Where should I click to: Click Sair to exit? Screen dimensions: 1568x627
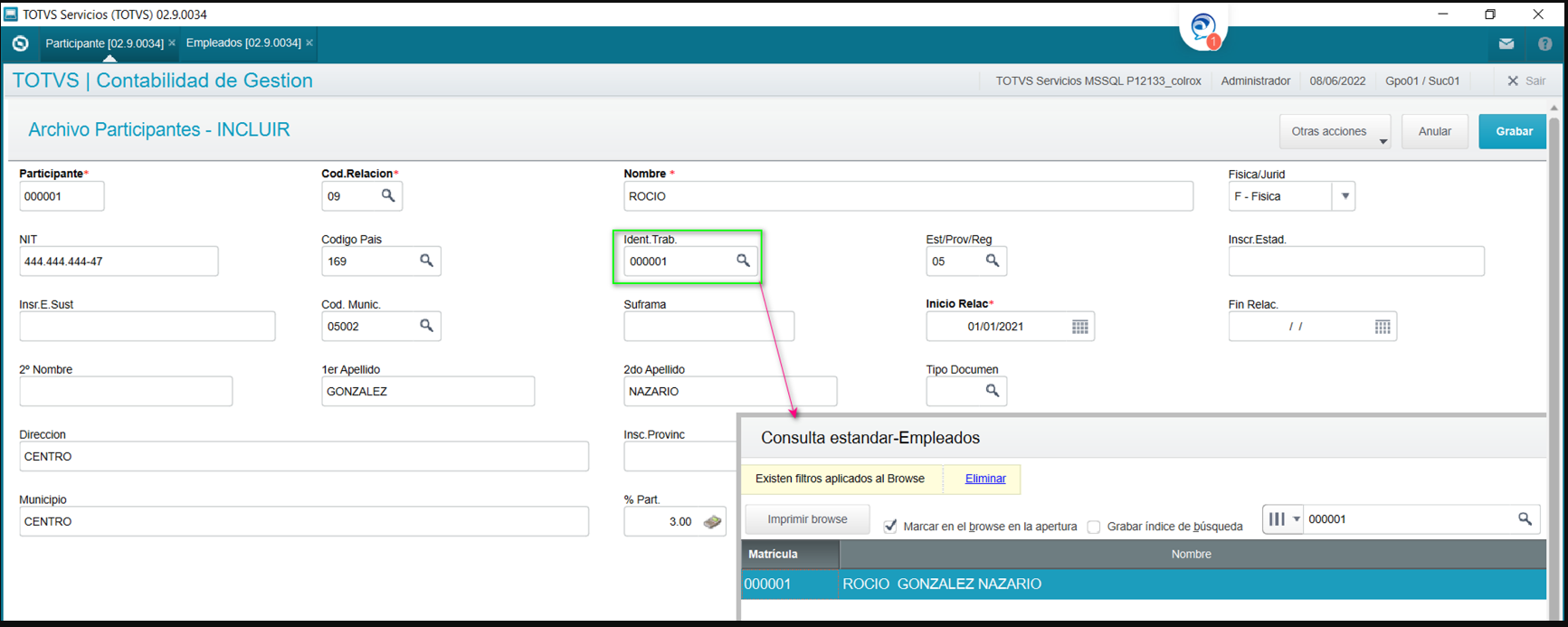tap(1526, 81)
